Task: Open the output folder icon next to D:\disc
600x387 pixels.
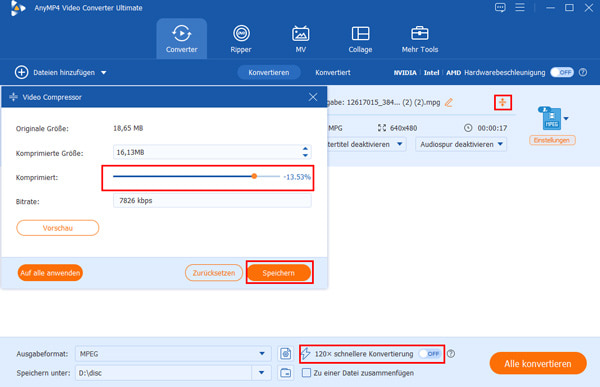Action: point(285,372)
